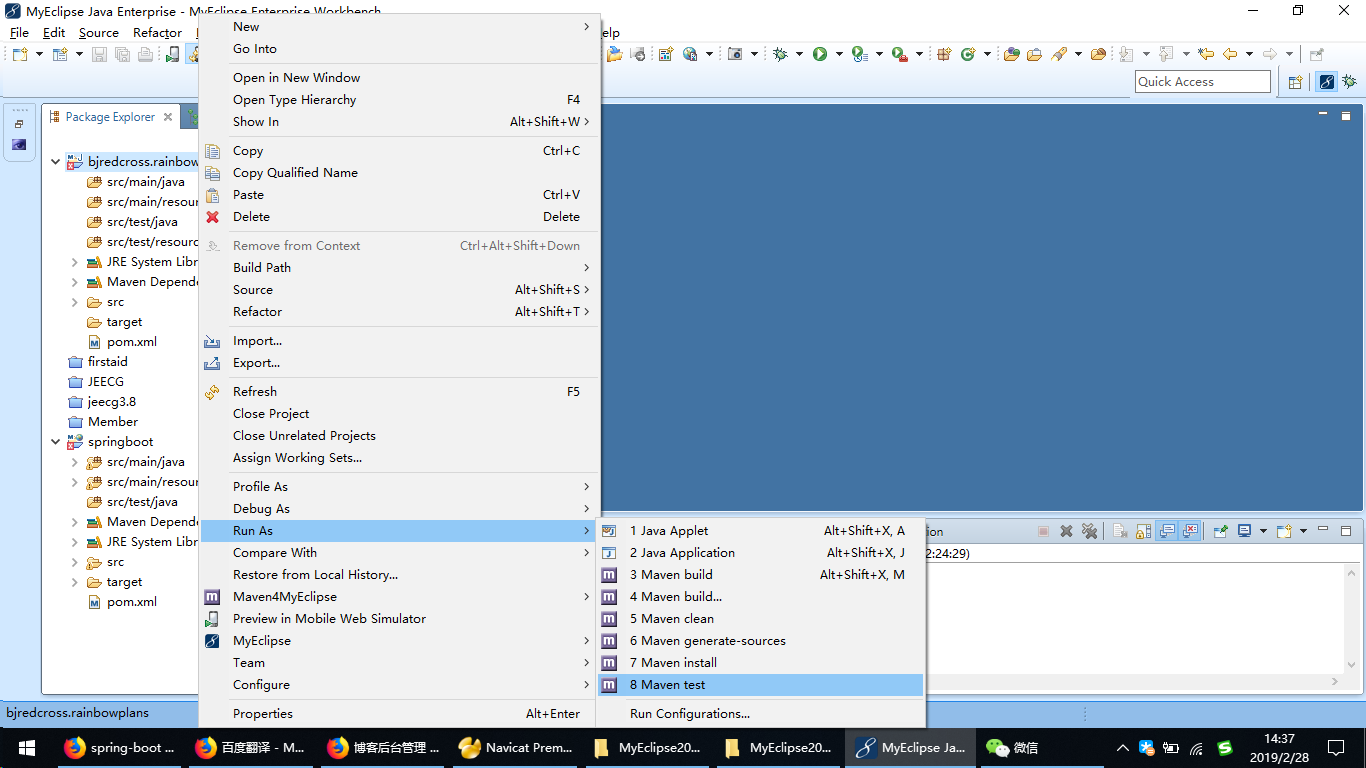This screenshot has height=768, width=1366.
Task: Click the Run Last Tool icon
Action: point(899,54)
